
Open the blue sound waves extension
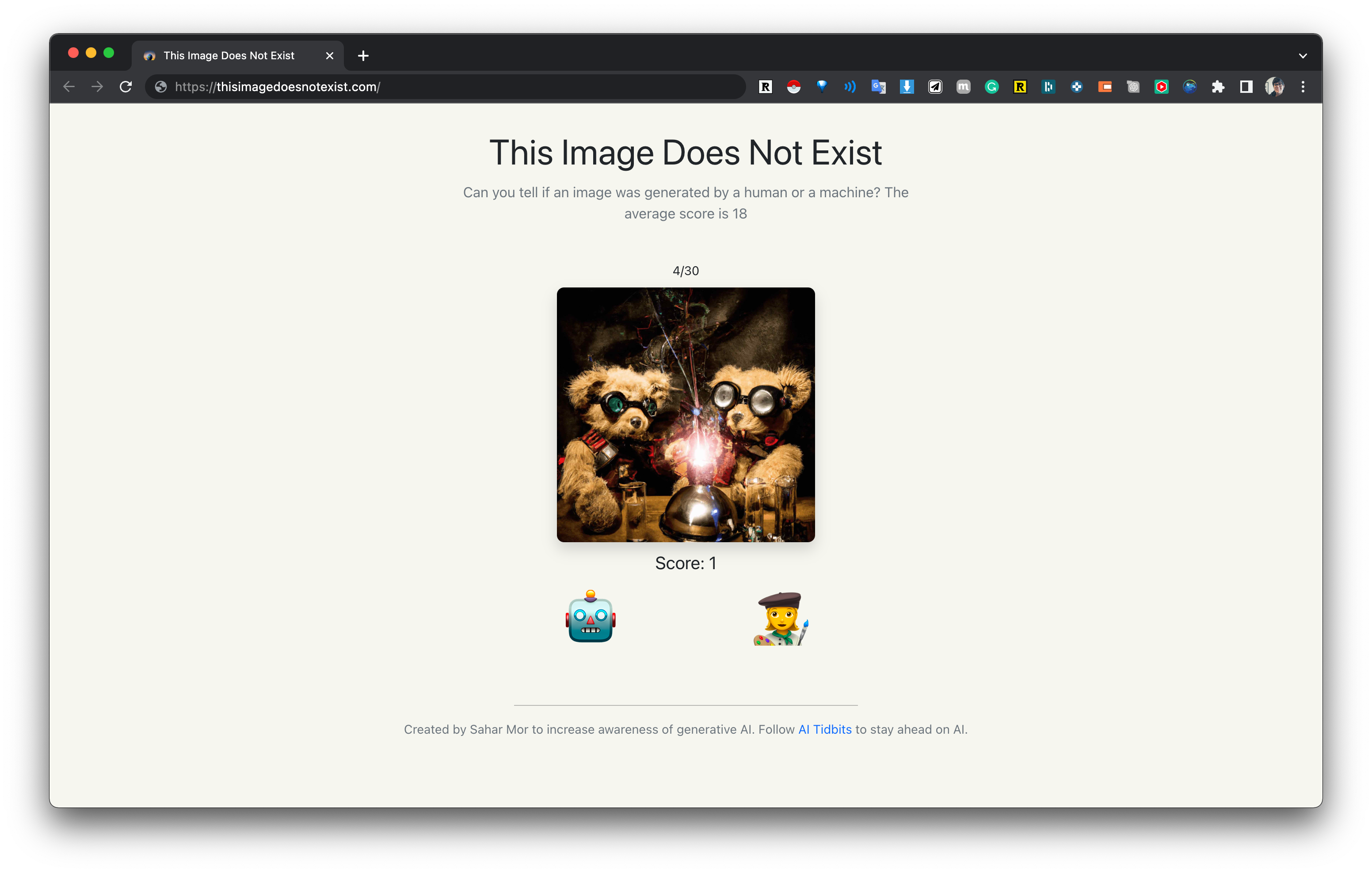[850, 87]
